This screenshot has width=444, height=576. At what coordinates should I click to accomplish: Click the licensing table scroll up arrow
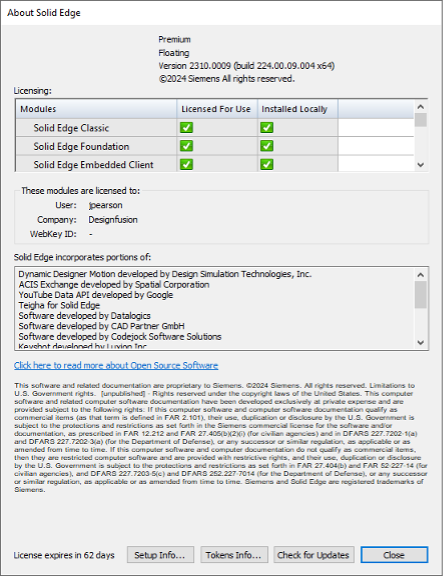(x=421, y=107)
